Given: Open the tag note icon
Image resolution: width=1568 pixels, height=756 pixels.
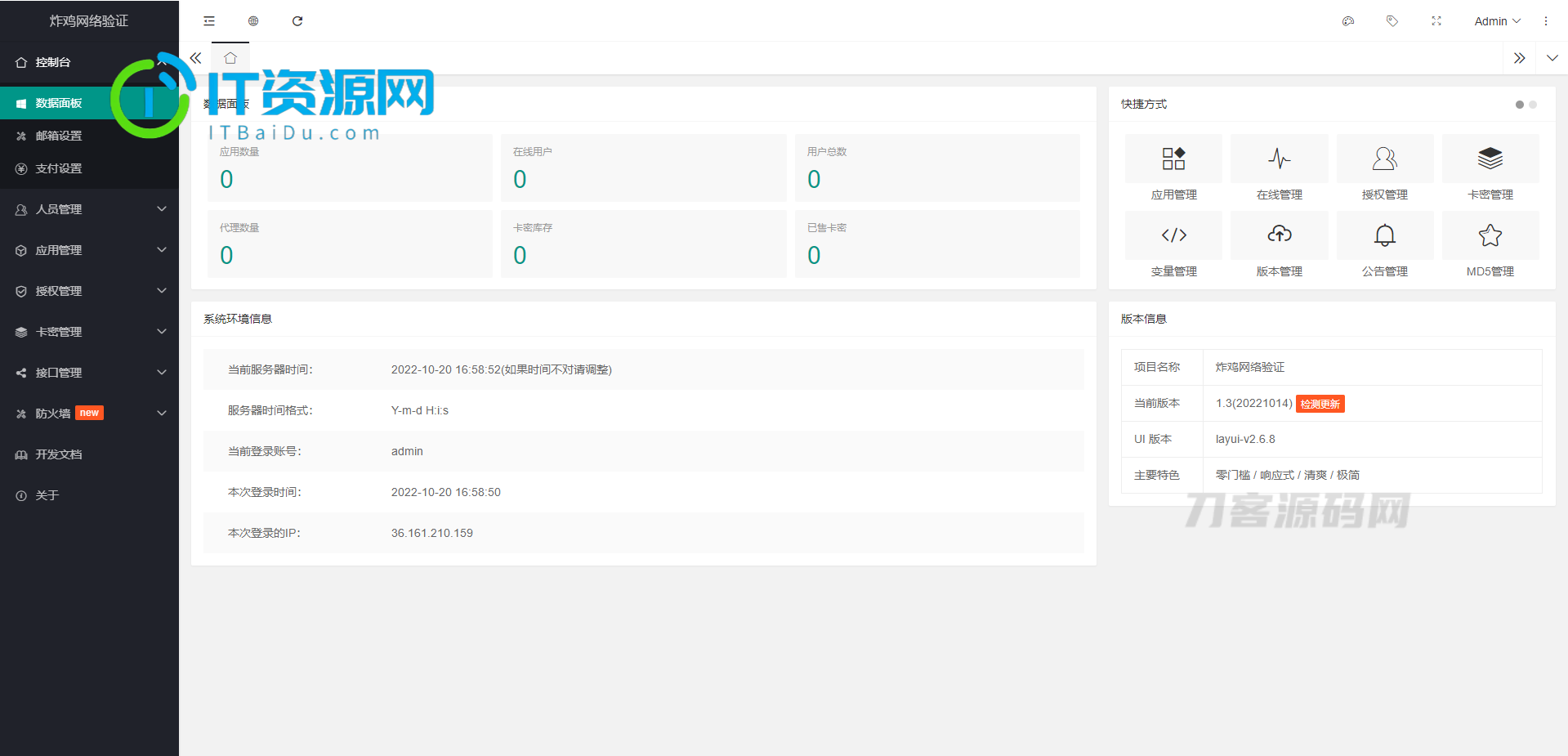Looking at the screenshot, I should [x=1392, y=21].
